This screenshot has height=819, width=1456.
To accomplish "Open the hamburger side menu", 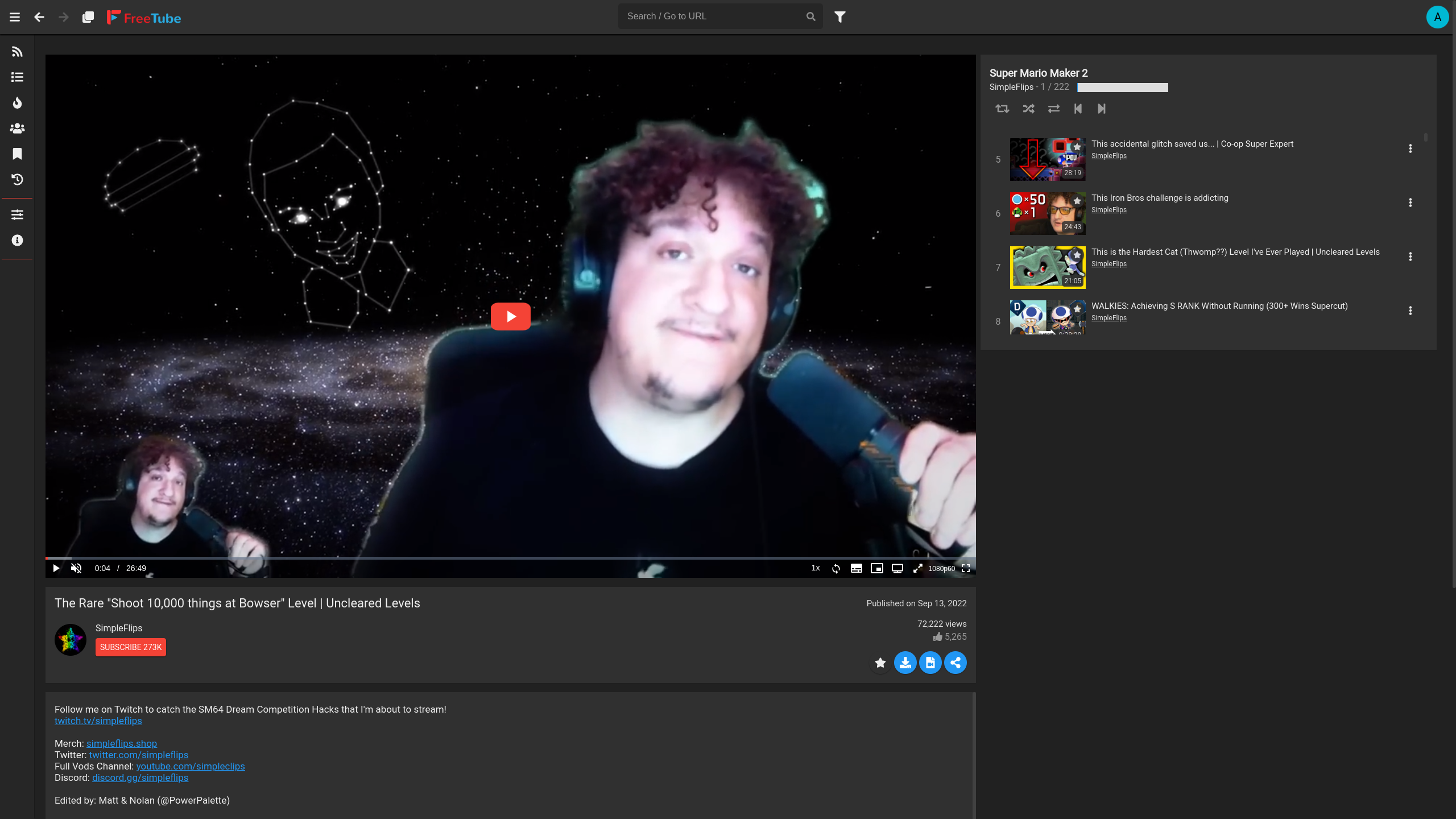I will point(15,17).
